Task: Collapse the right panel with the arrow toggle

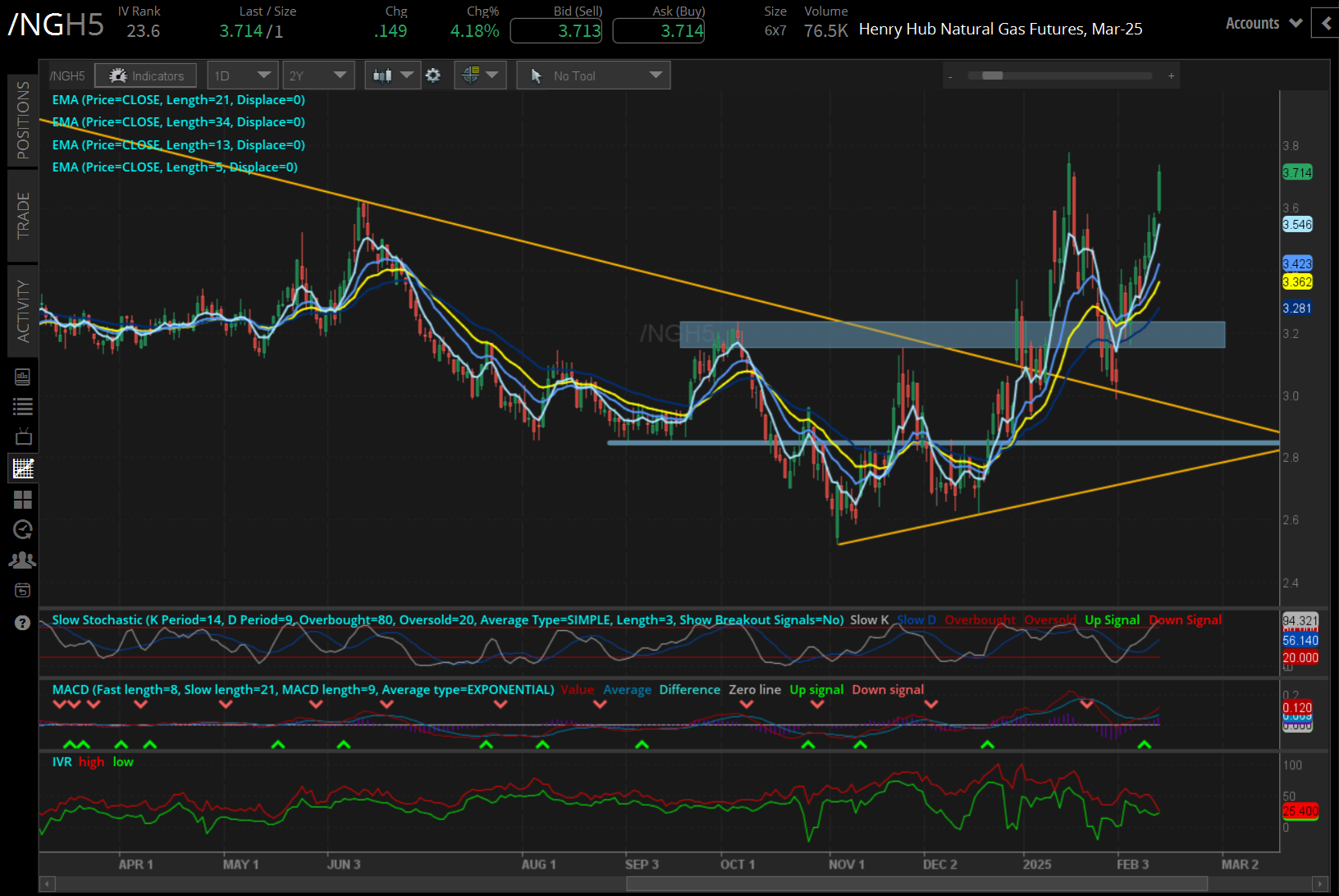Action: 1326,23
